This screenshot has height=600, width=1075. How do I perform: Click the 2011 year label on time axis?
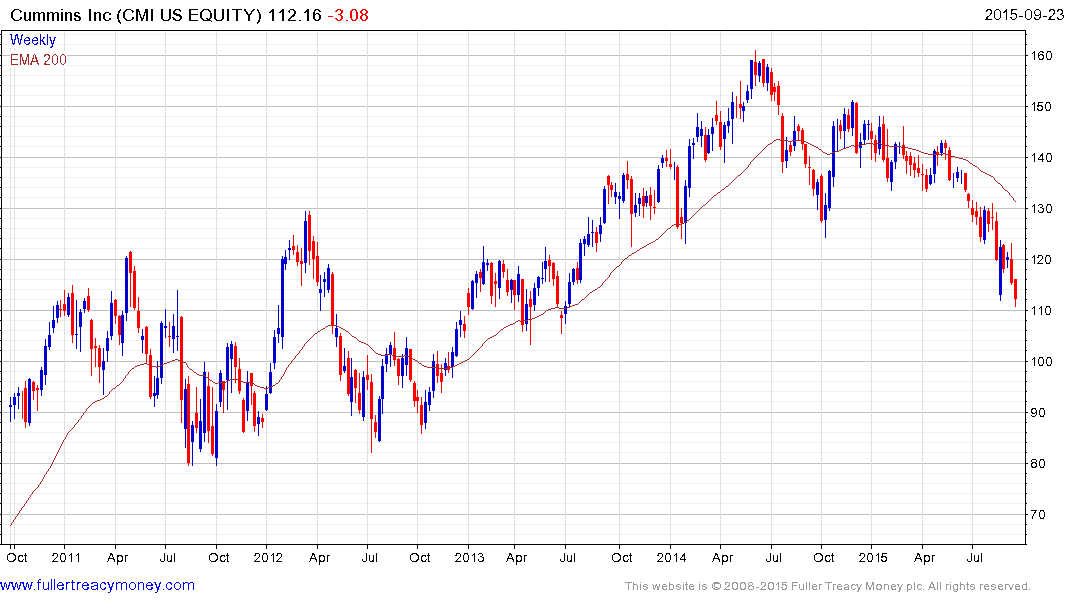(66, 557)
